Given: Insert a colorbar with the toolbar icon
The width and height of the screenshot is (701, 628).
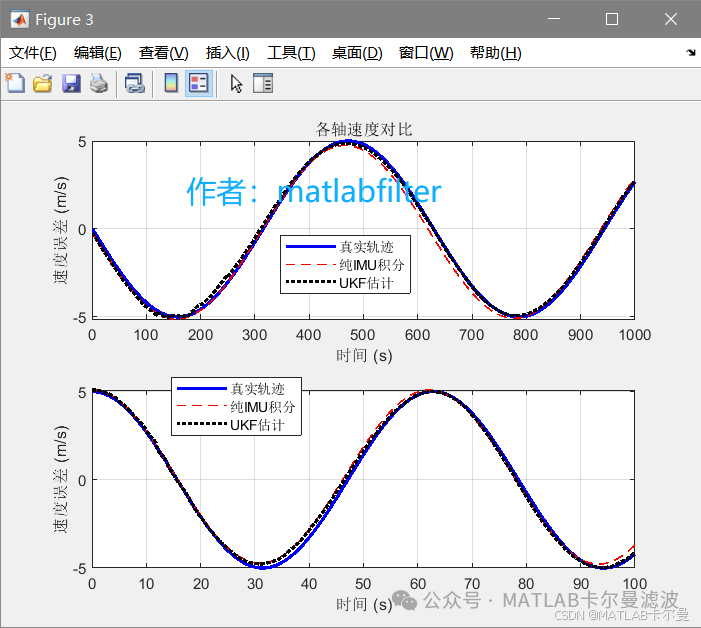Looking at the screenshot, I should coord(171,84).
